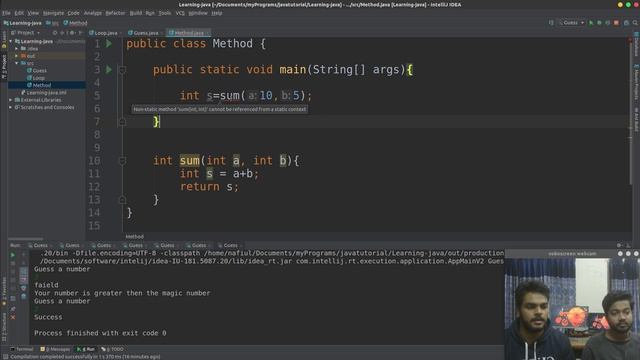Expand Scratches and Consoles node
The image size is (640, 360).
pos(11,107)
